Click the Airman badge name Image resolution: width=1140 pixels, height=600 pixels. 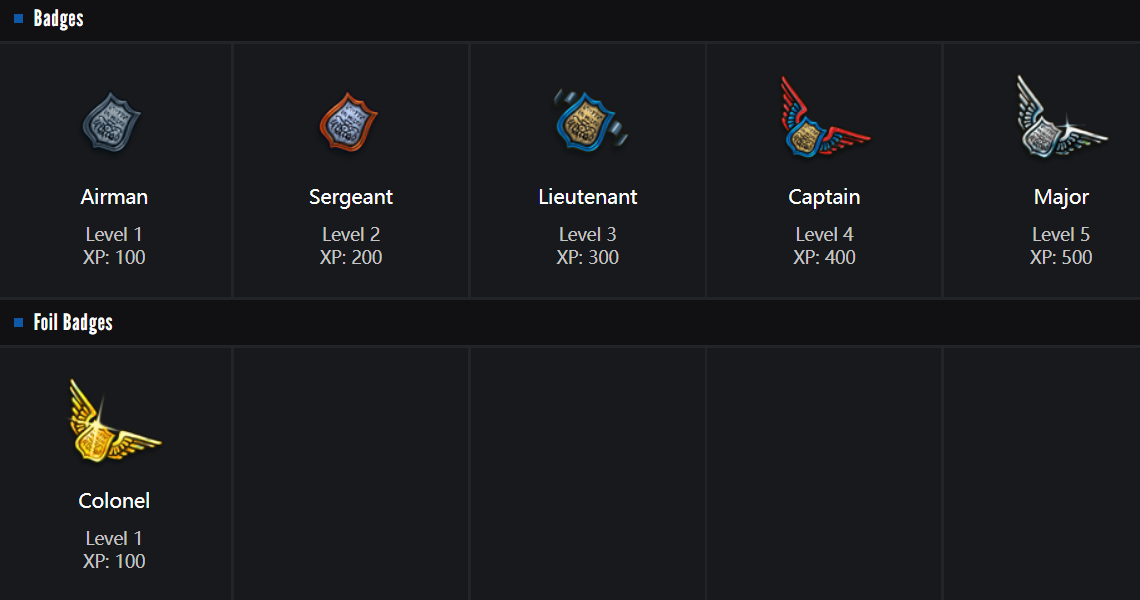point(114,197)
